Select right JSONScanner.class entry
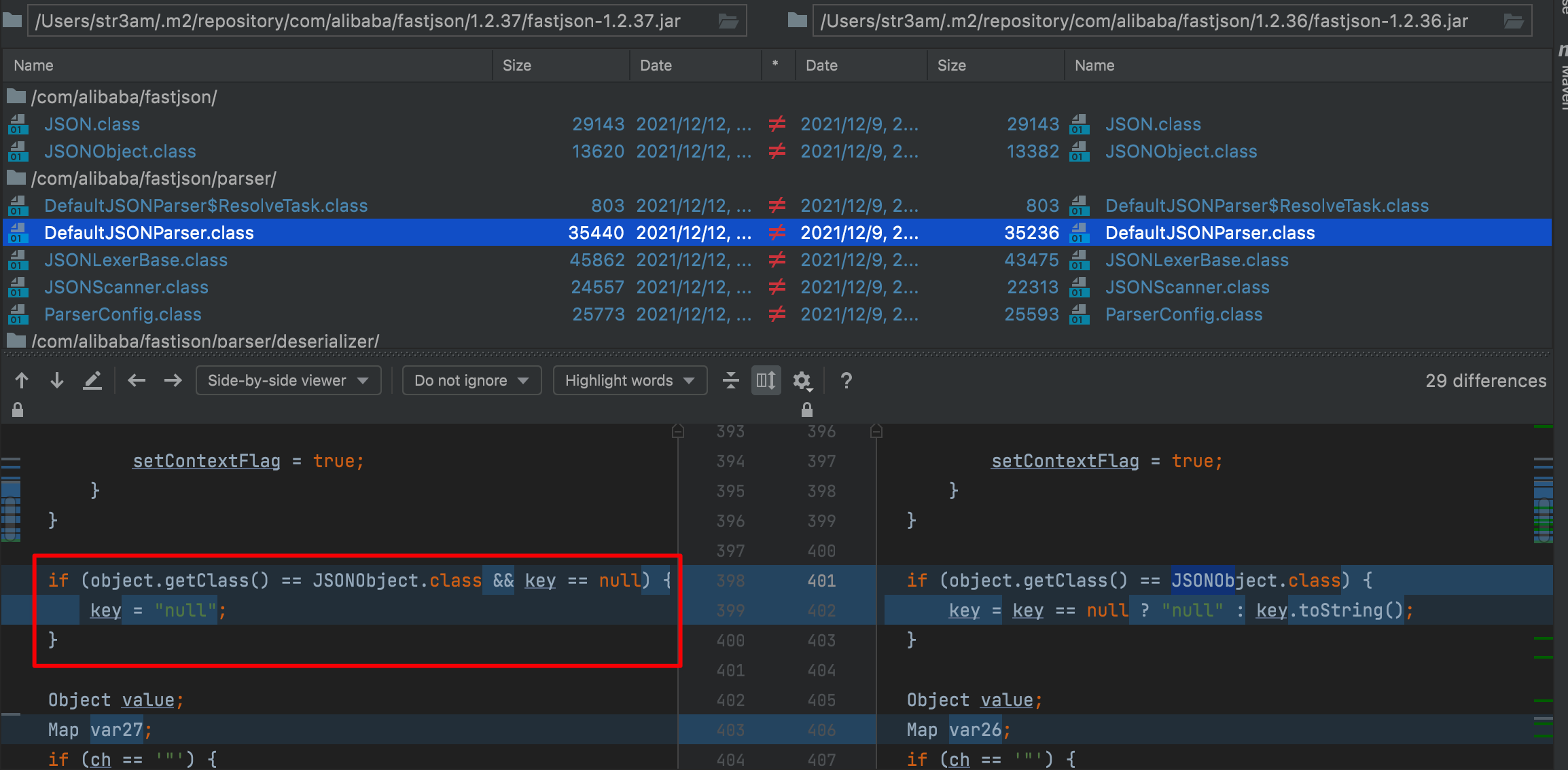 tap(1188, 287)
